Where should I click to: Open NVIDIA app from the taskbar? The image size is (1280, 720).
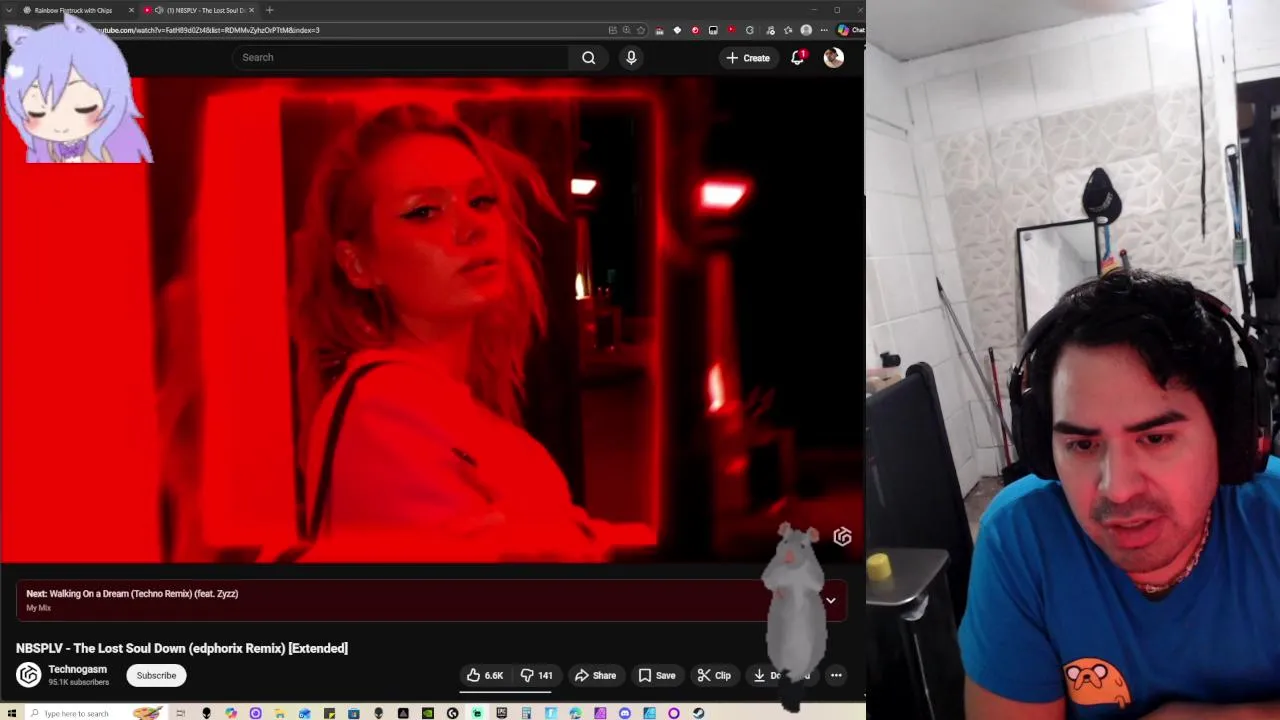[x=428, y=713]
